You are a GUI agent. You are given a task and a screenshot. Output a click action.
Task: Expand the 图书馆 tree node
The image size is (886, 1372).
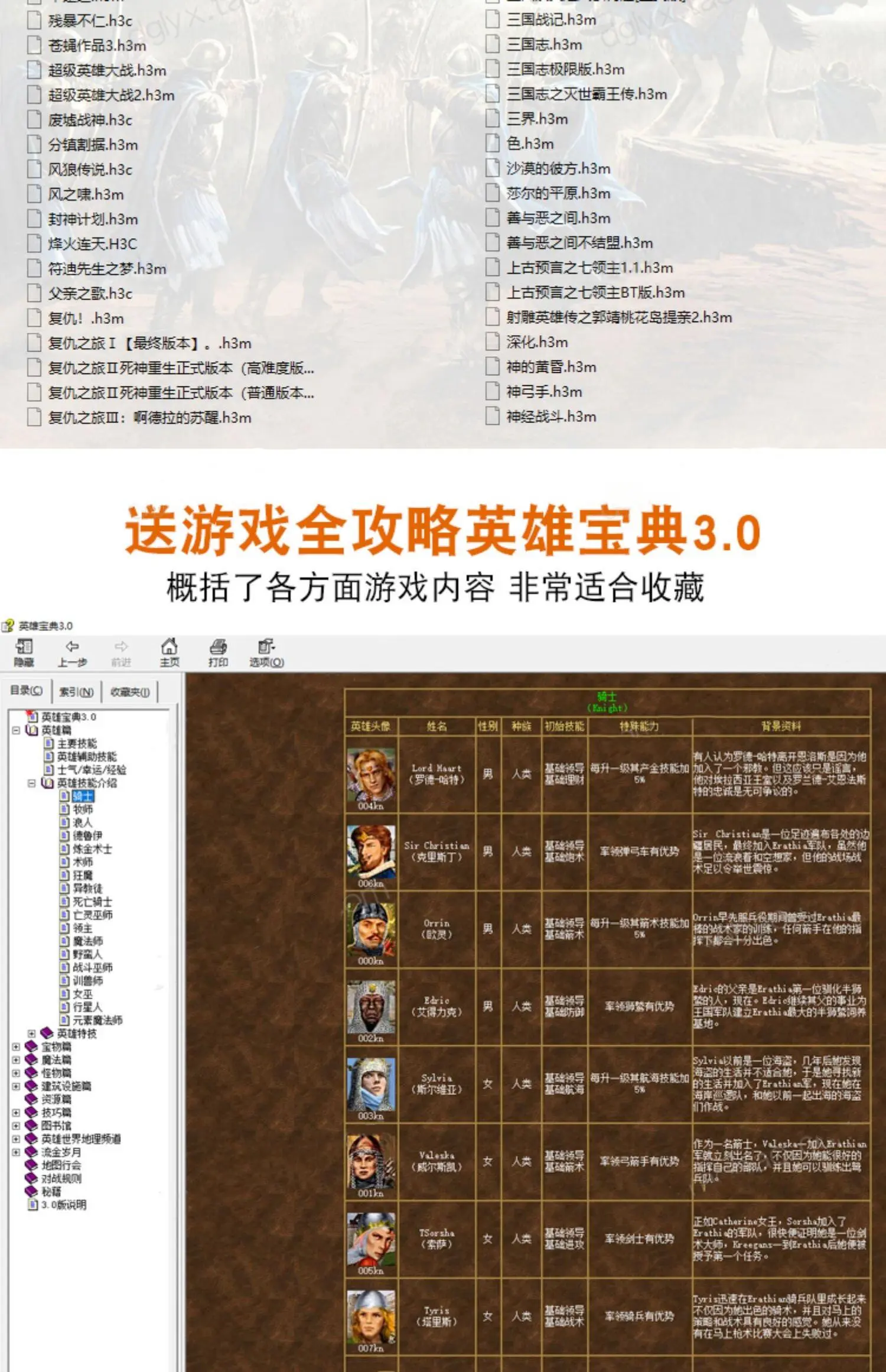[x=16, y=1126]
